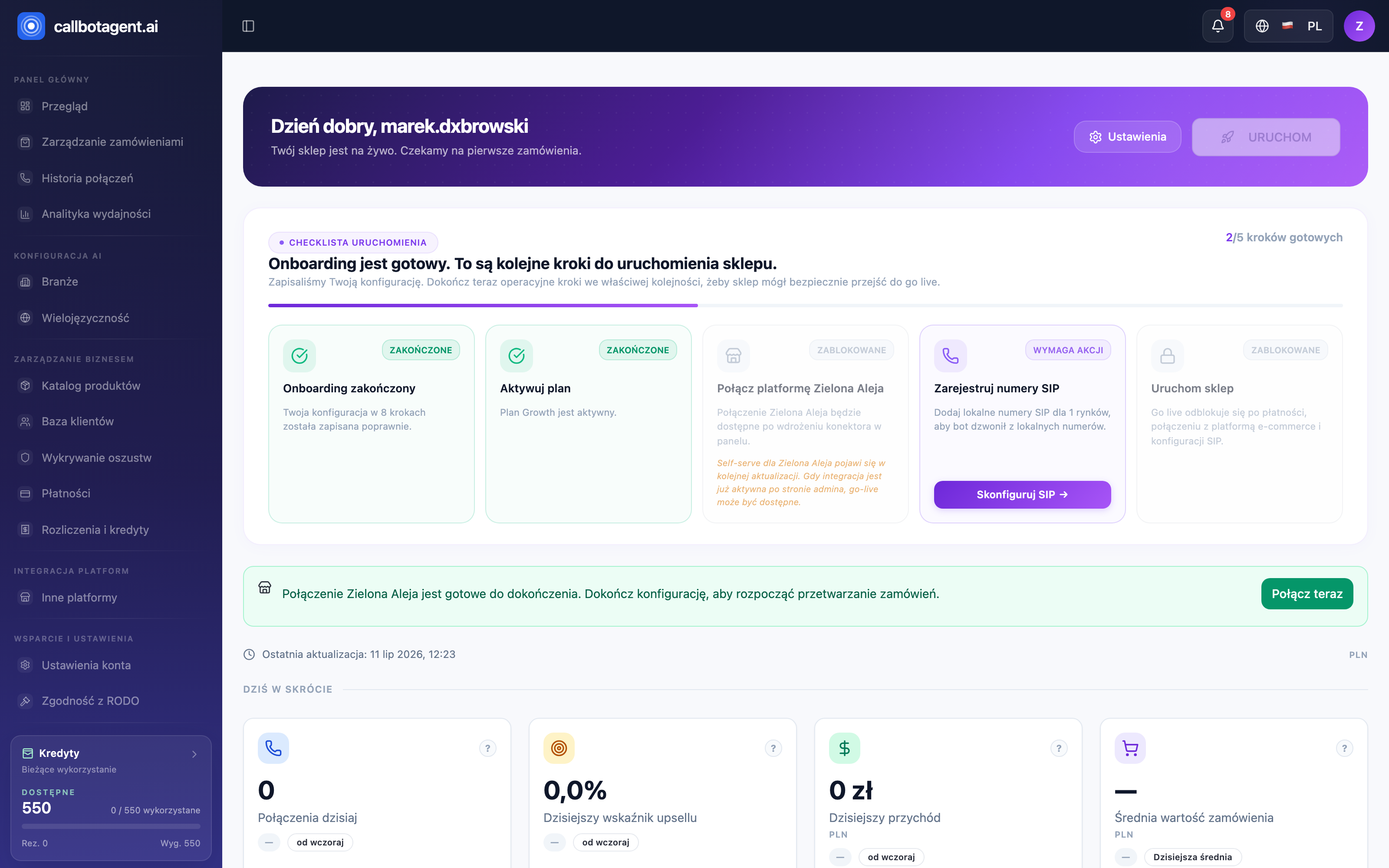Expand the Kredyty panel chevron
This screenshot has width=1389, height=868.
click(x=194, y=754)
